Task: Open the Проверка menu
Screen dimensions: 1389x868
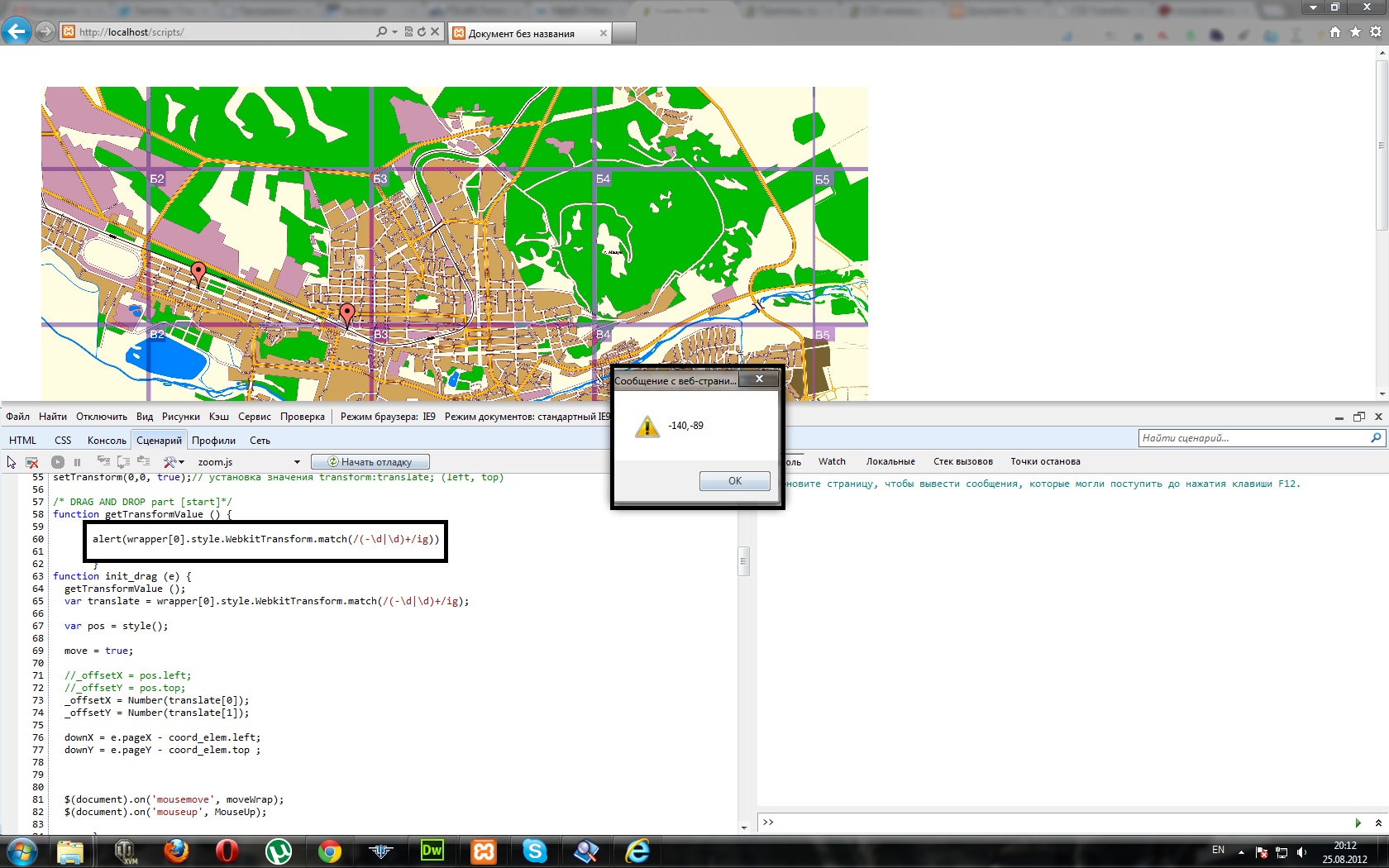Action: tap(303, 417)
